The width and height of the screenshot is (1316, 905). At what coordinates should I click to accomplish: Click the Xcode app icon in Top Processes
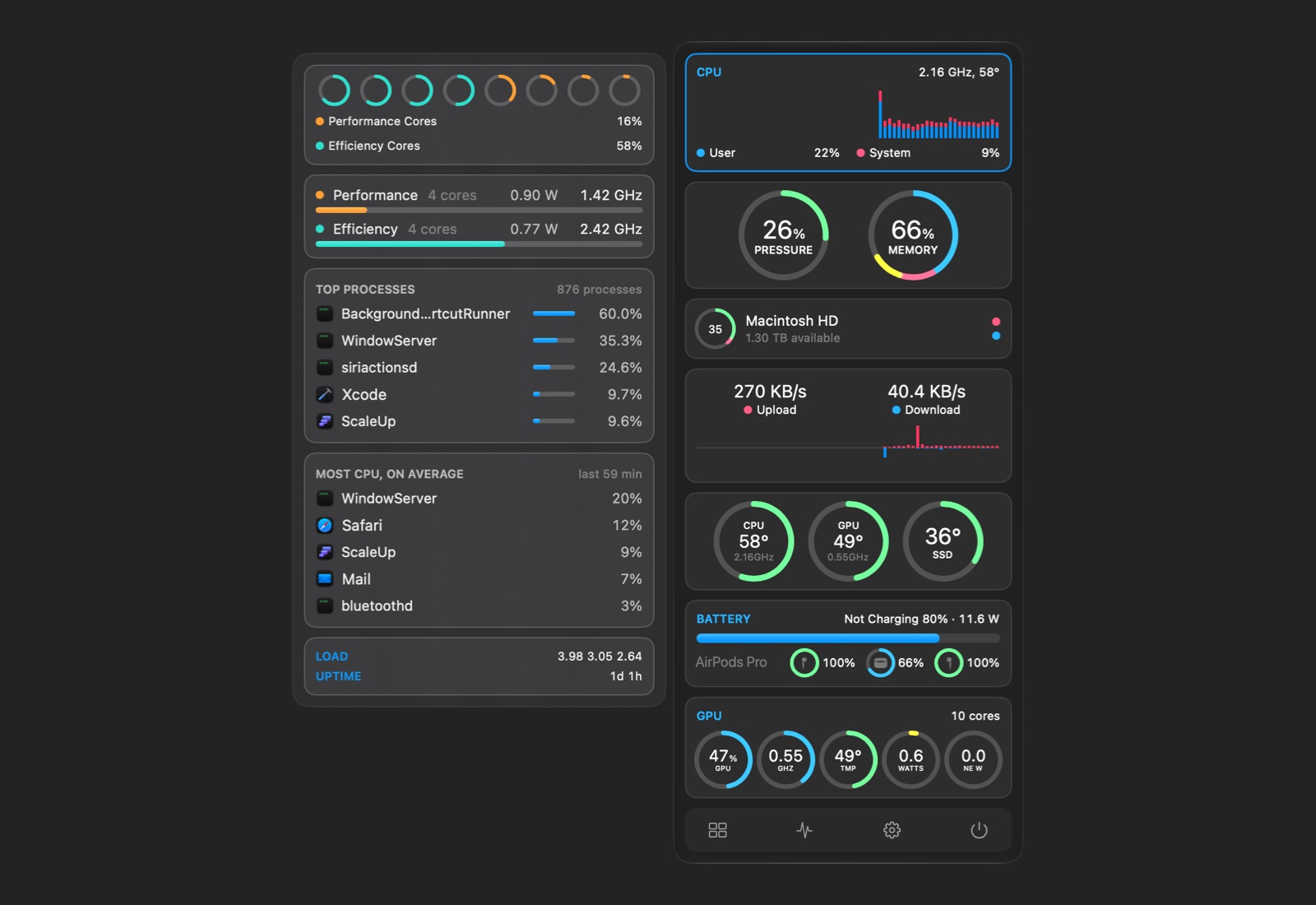[x=325, y=395]
